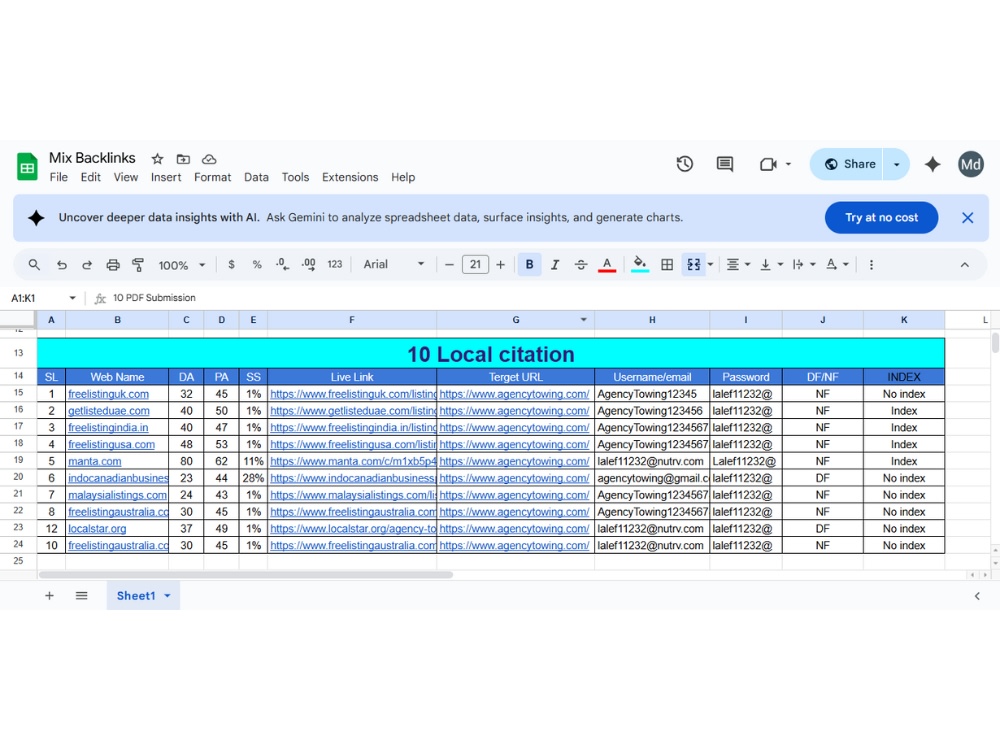Open the Google Sheets home icon
The width and height of the screenshot is (1000, 750).
[27, 167]
